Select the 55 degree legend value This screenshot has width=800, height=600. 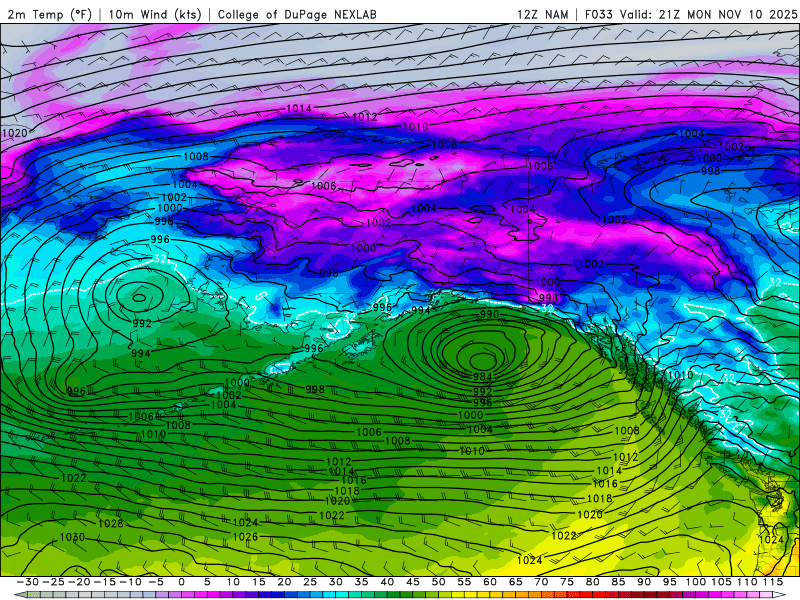pos(464,582)
